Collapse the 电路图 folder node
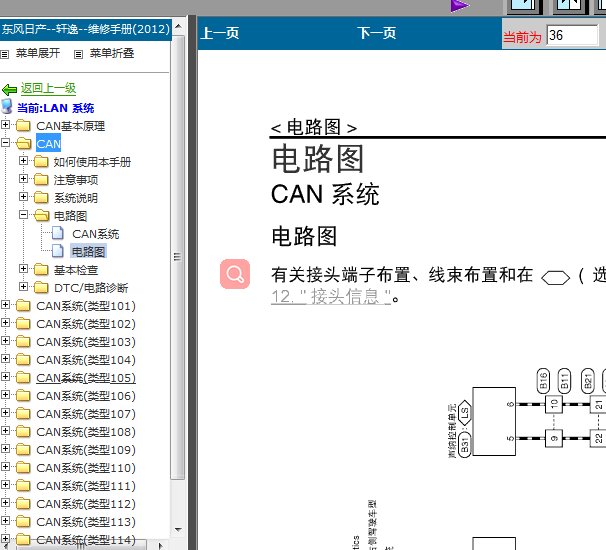The image size is (606, 550). click(24, 214)
